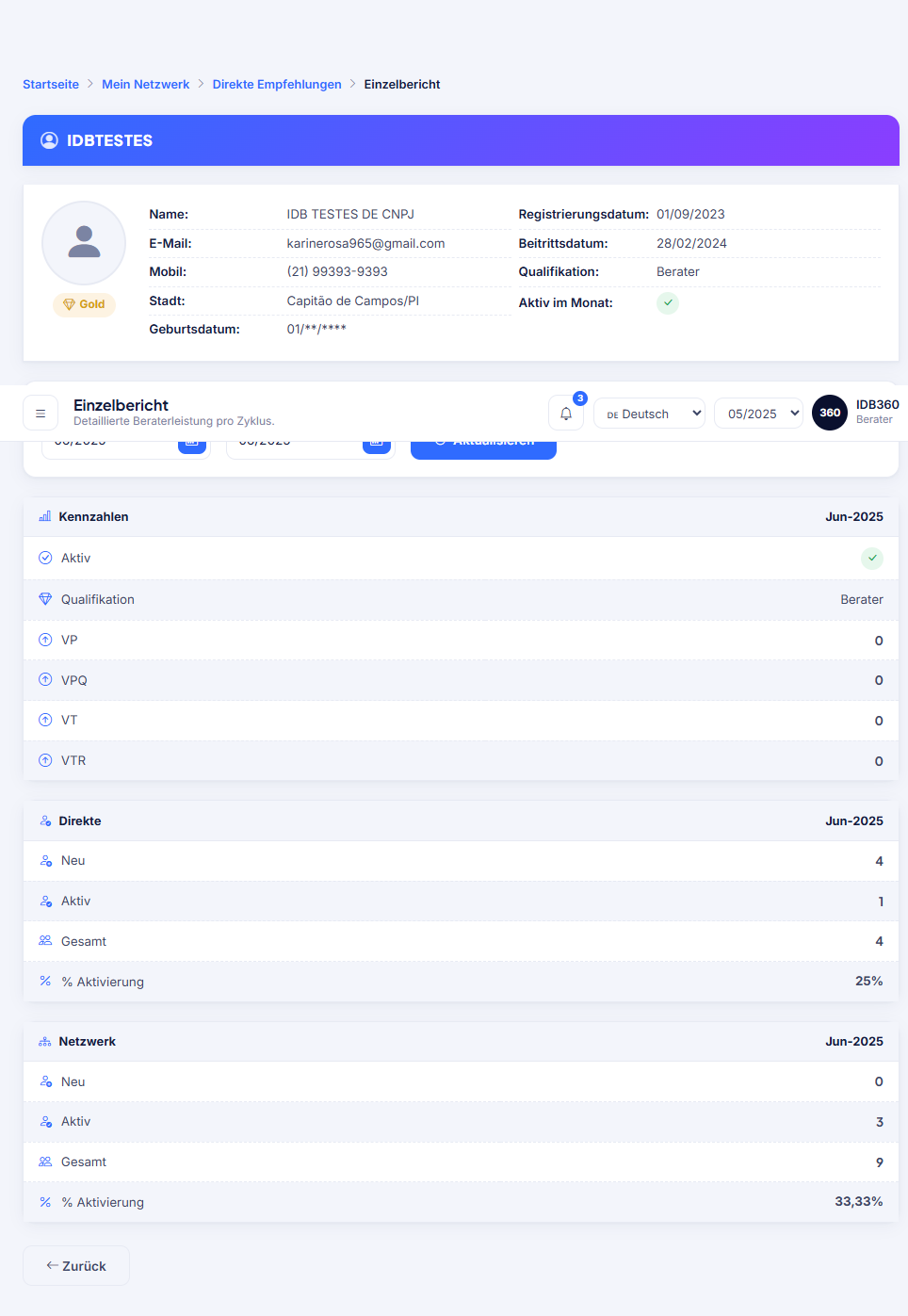The width and height of the screenshot is (908, 1316).
Task: Click the icon beside Neu under Netzwerk
Action: pos(45,1081)
